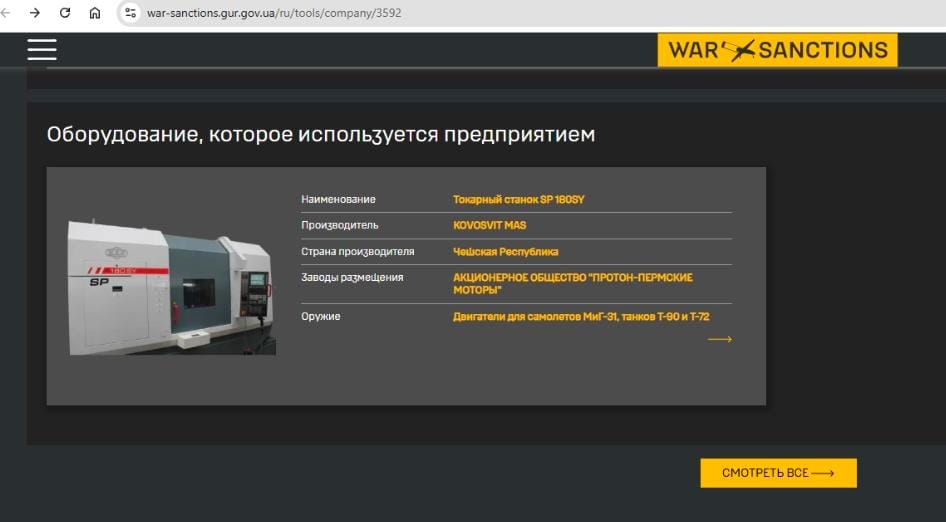
Task: Click Чешская Республика country value
Action: click(505, 252)
